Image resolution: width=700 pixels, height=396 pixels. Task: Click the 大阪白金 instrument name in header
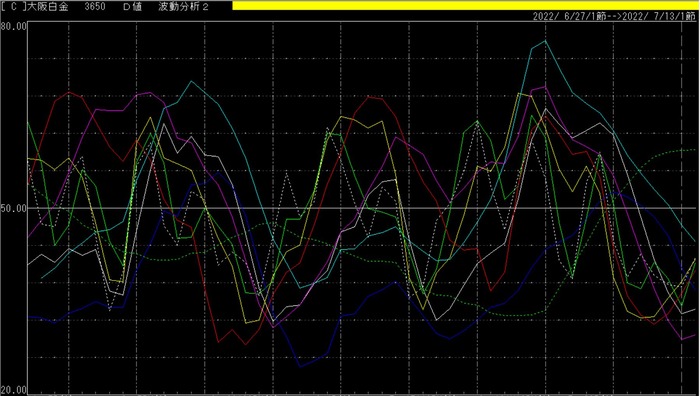click(48, 6)
